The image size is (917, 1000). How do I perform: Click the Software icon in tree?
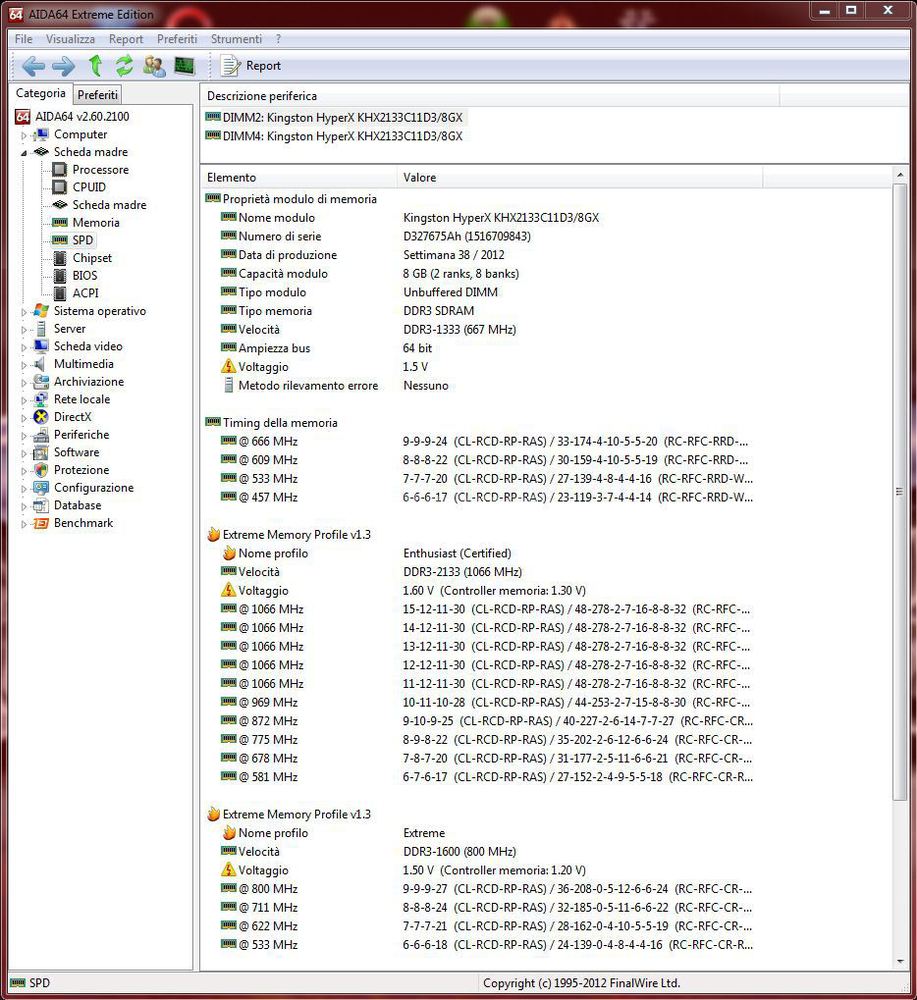pos(41,452)
